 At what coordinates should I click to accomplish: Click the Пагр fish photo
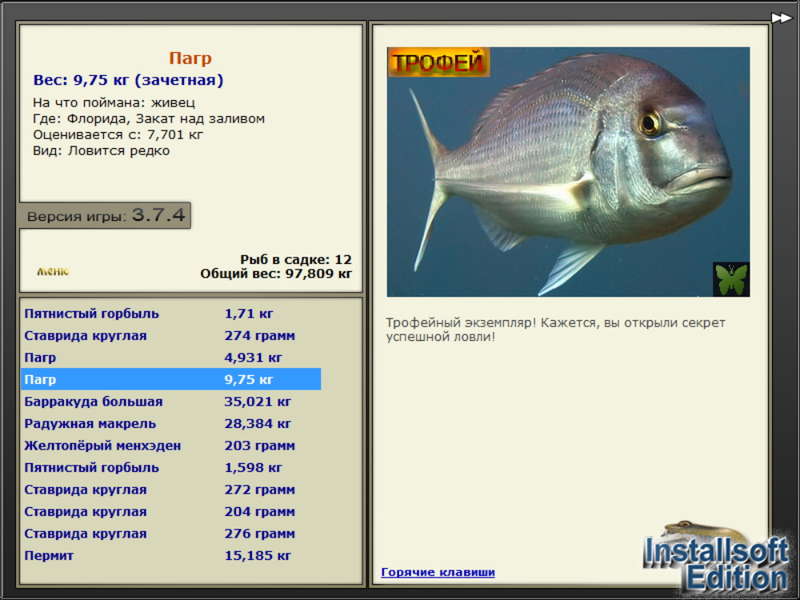click(x=568, y=172)
